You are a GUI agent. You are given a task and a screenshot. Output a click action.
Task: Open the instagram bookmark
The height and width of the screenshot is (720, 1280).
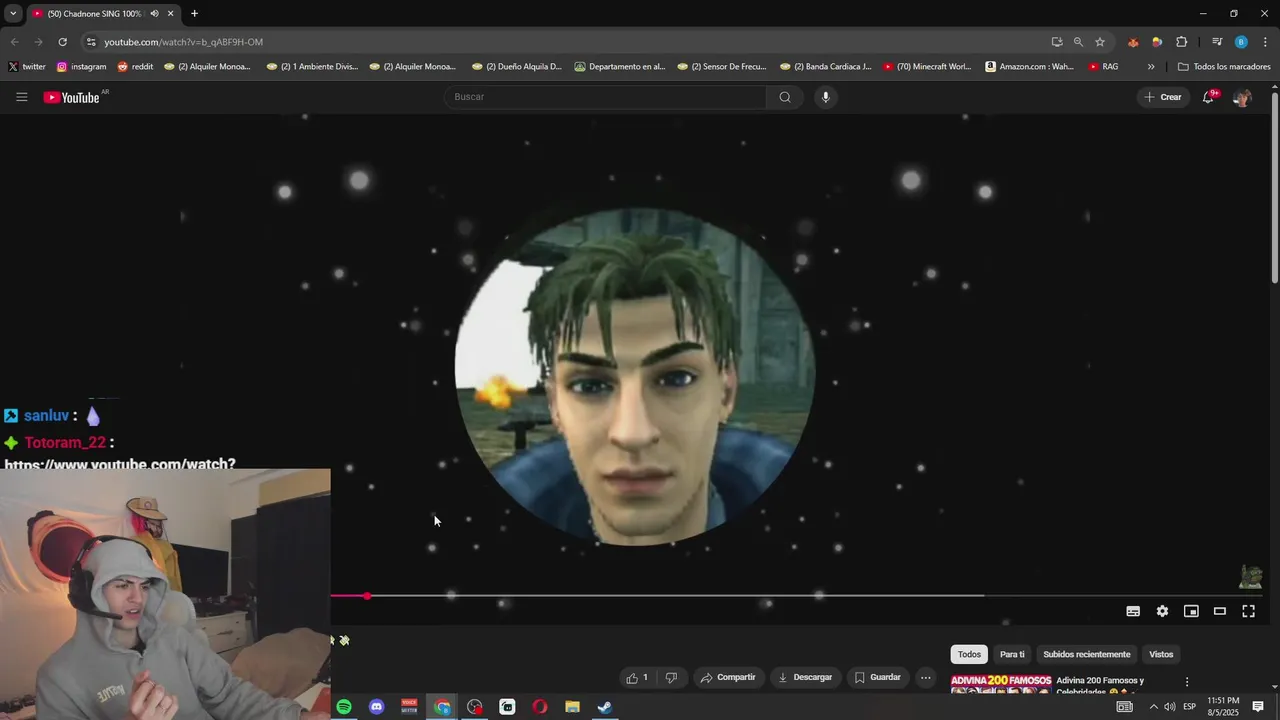point(81,67)
